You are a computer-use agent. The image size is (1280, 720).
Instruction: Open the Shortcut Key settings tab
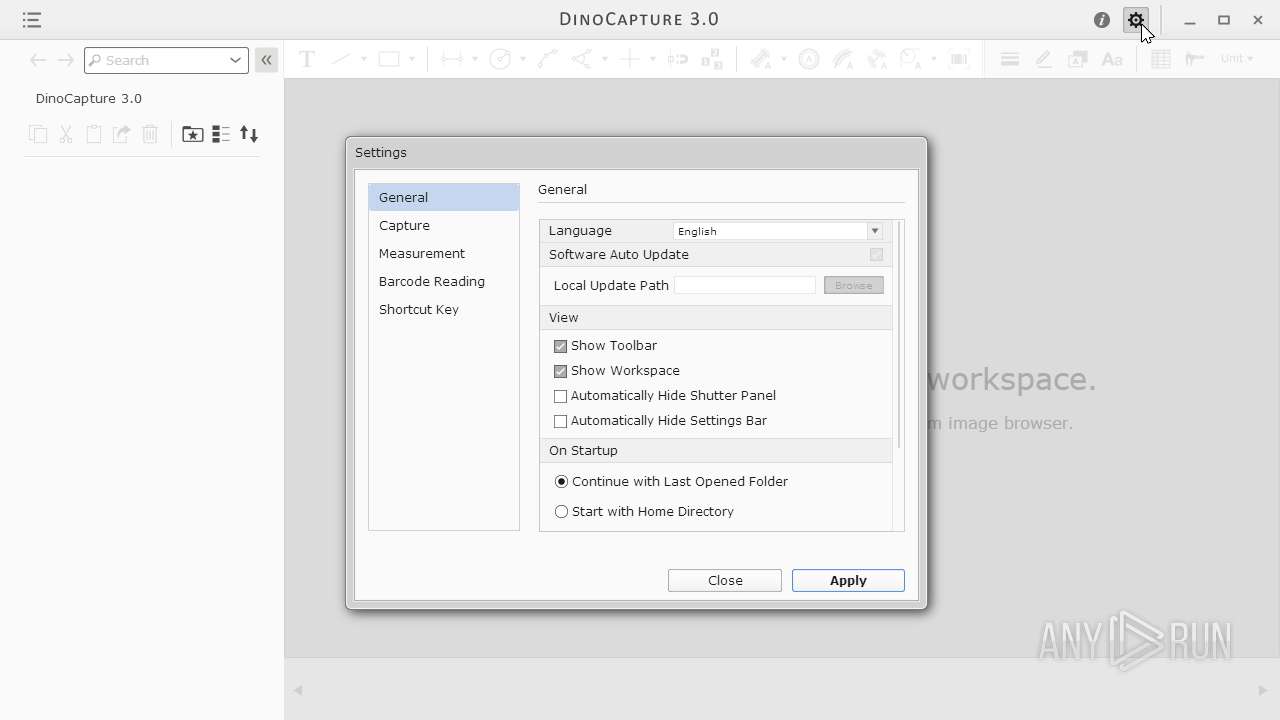coord(444,309)
